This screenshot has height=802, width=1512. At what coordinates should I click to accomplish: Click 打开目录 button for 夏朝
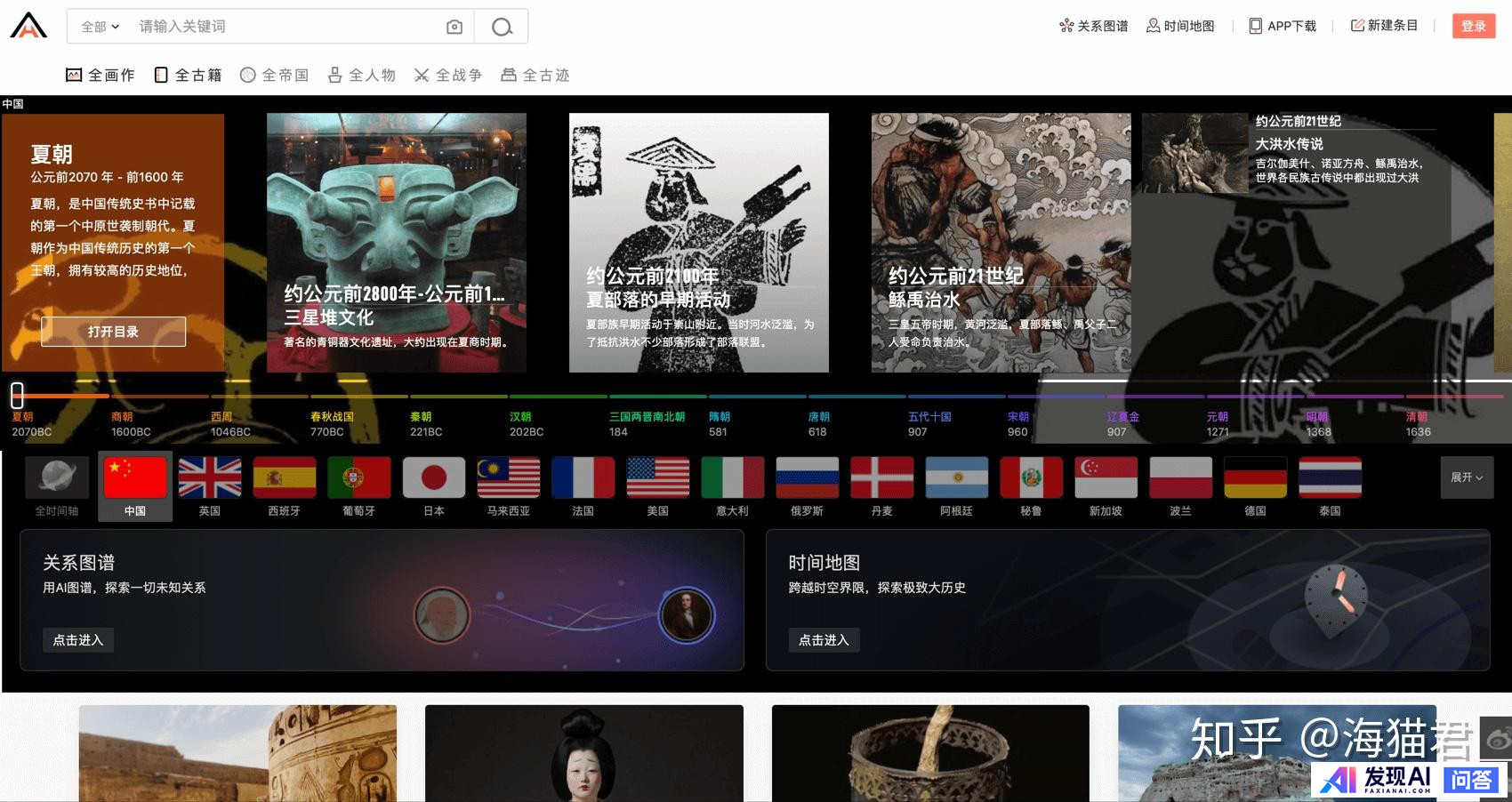[x=113, y=332]
